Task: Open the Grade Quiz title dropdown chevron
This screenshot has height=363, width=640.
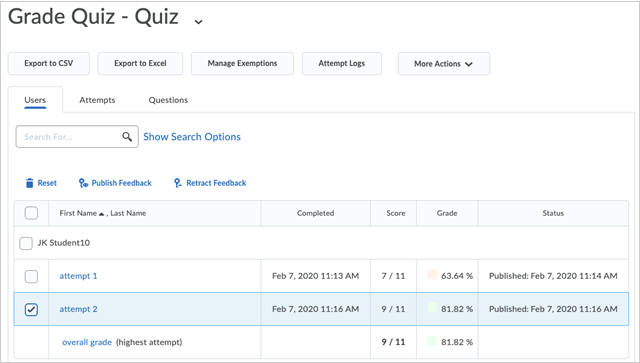Action: pos(198,22)
